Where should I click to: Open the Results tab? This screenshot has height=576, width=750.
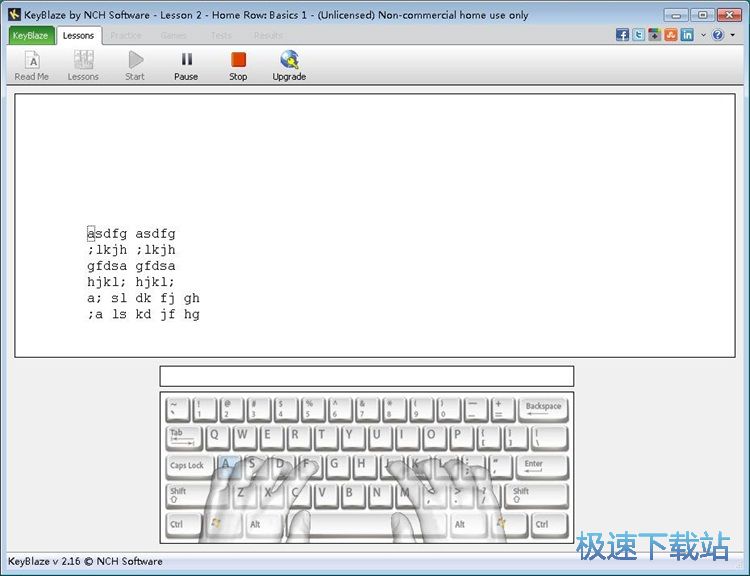268,35
